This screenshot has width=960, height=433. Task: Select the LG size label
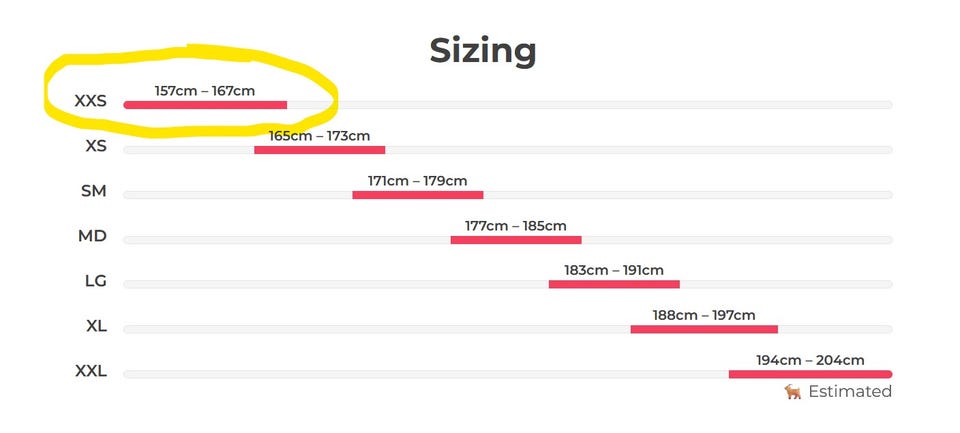click(96, 281)
